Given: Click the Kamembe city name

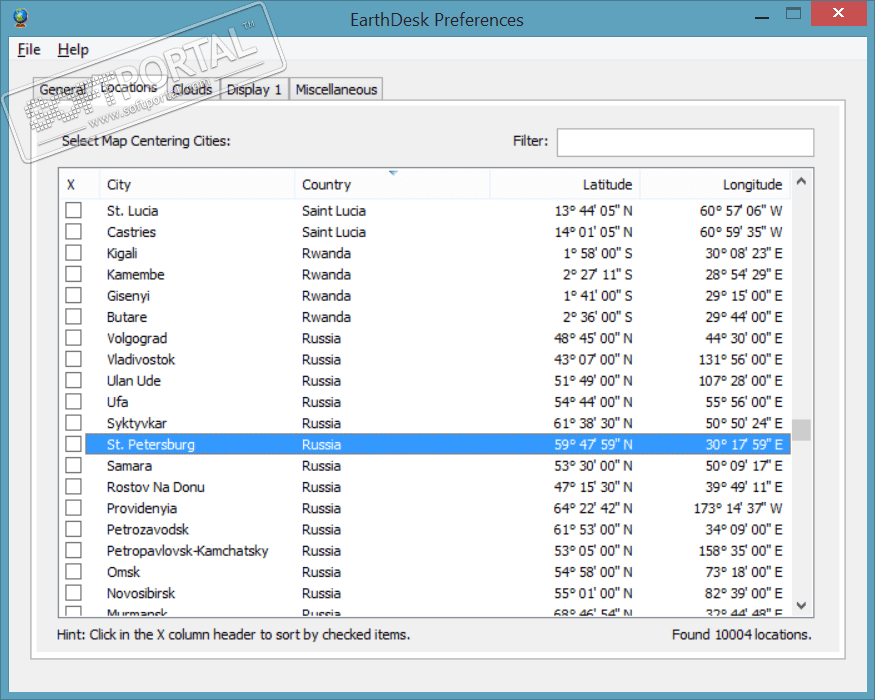Looking at the screenshot, I should point(136,275).
